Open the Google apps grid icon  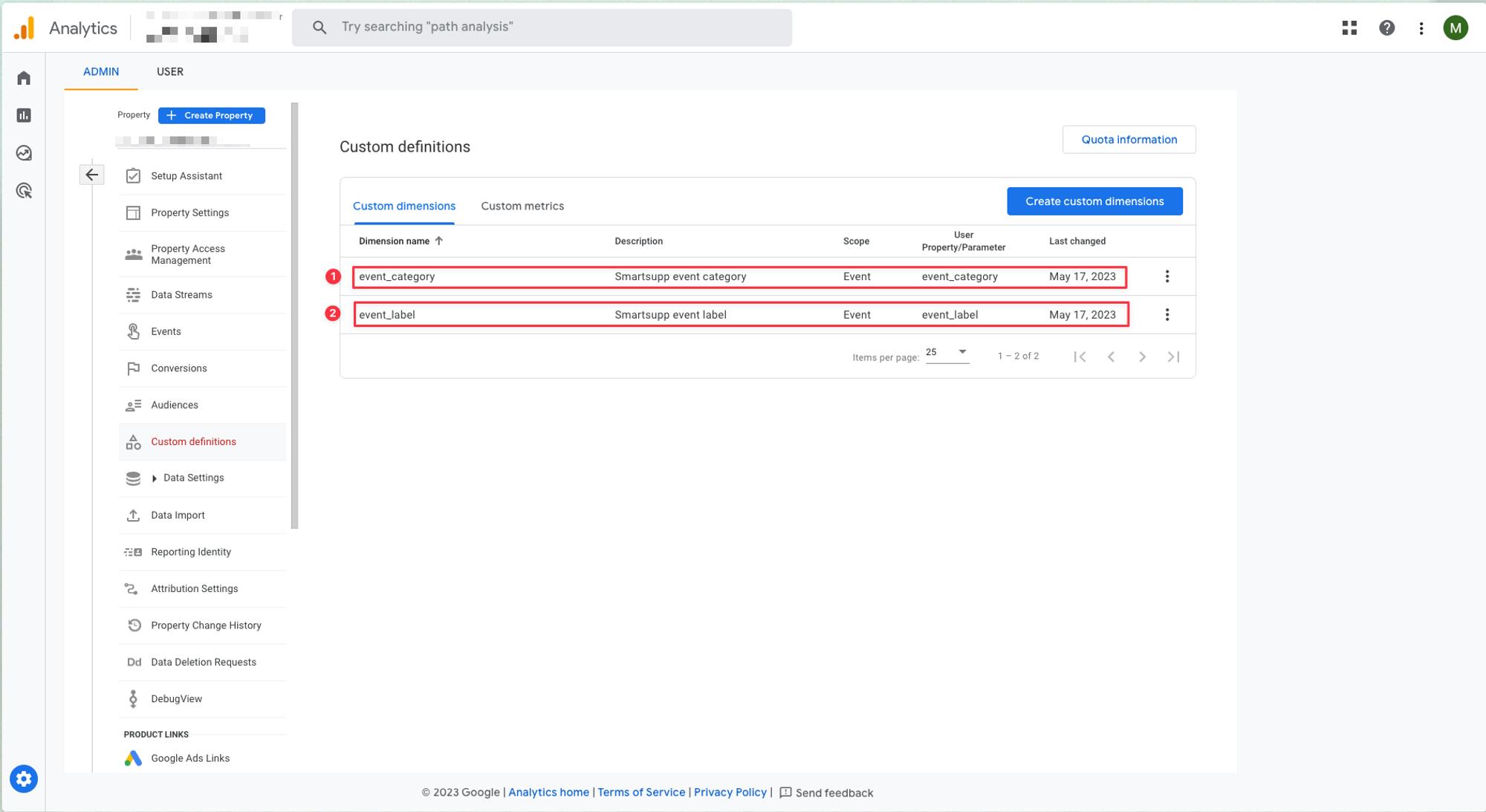[1349, 28]
